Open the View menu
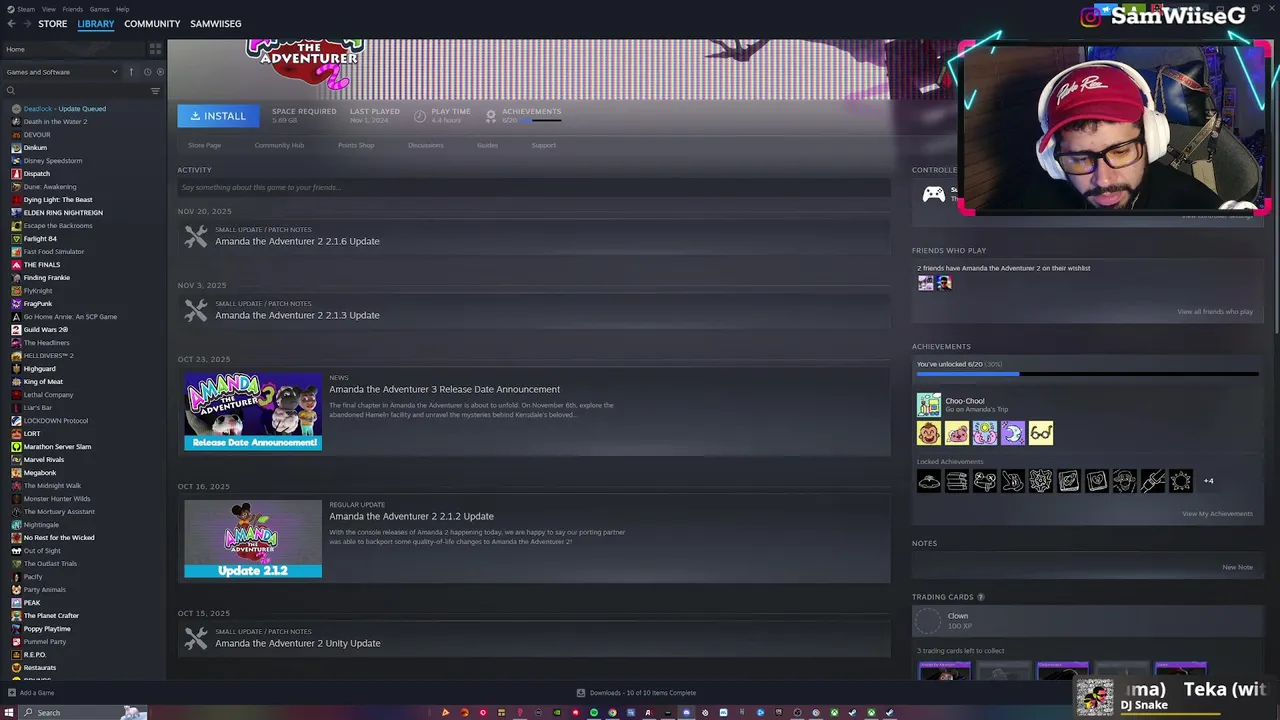Viewport: 1280px width, 720px height. click(x=49, y=9)
